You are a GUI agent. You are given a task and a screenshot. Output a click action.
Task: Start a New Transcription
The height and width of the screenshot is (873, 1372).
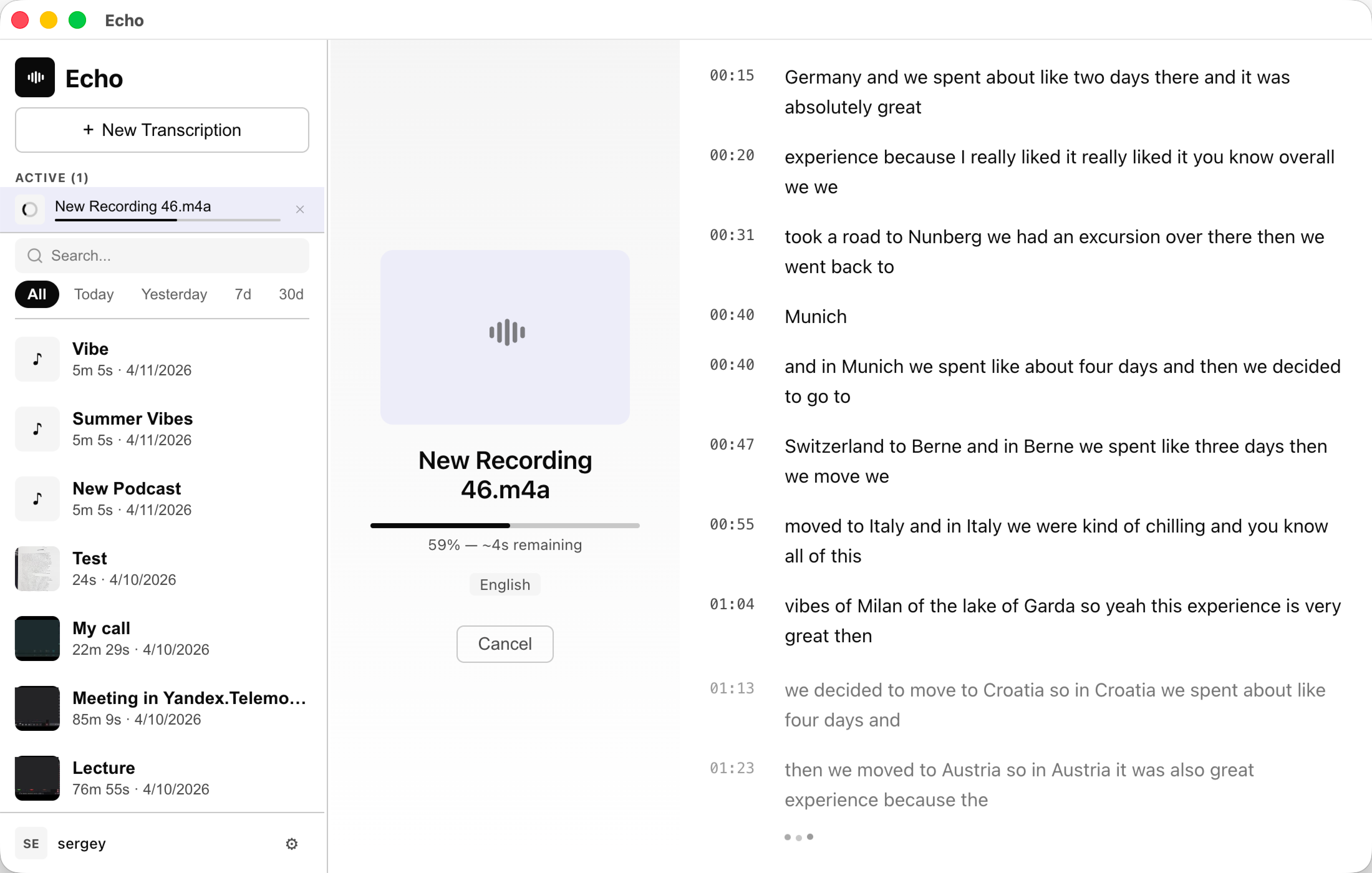(162, 130)
